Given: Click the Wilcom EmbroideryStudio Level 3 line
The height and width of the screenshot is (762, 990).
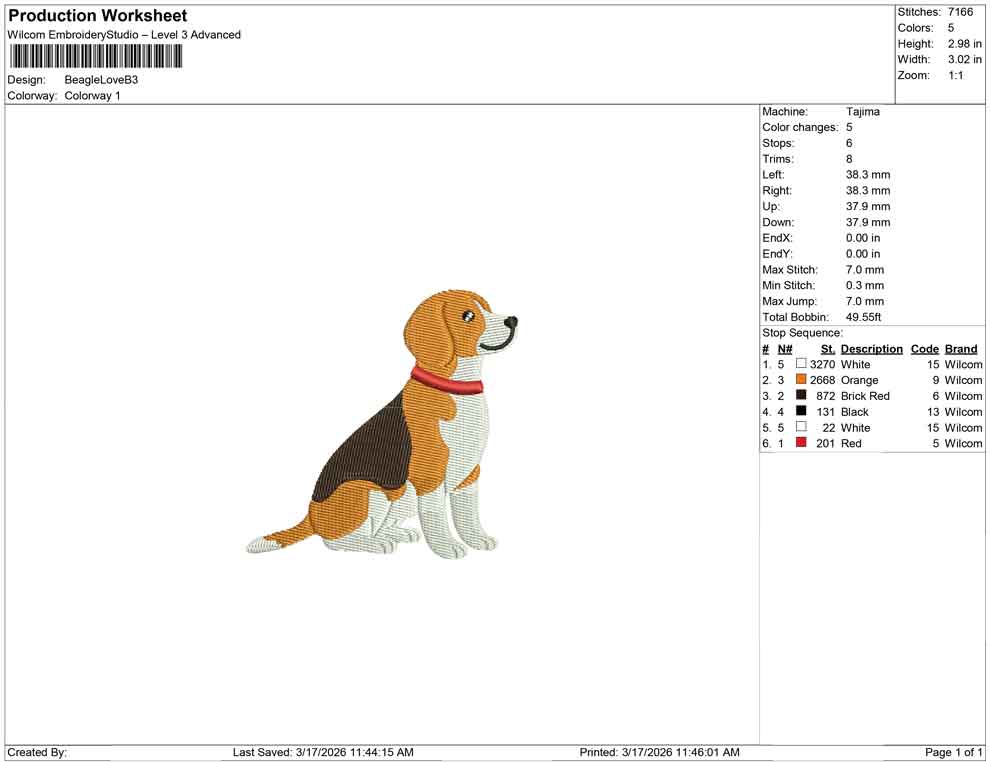Looking at the screenshot, I should [124, 35].
